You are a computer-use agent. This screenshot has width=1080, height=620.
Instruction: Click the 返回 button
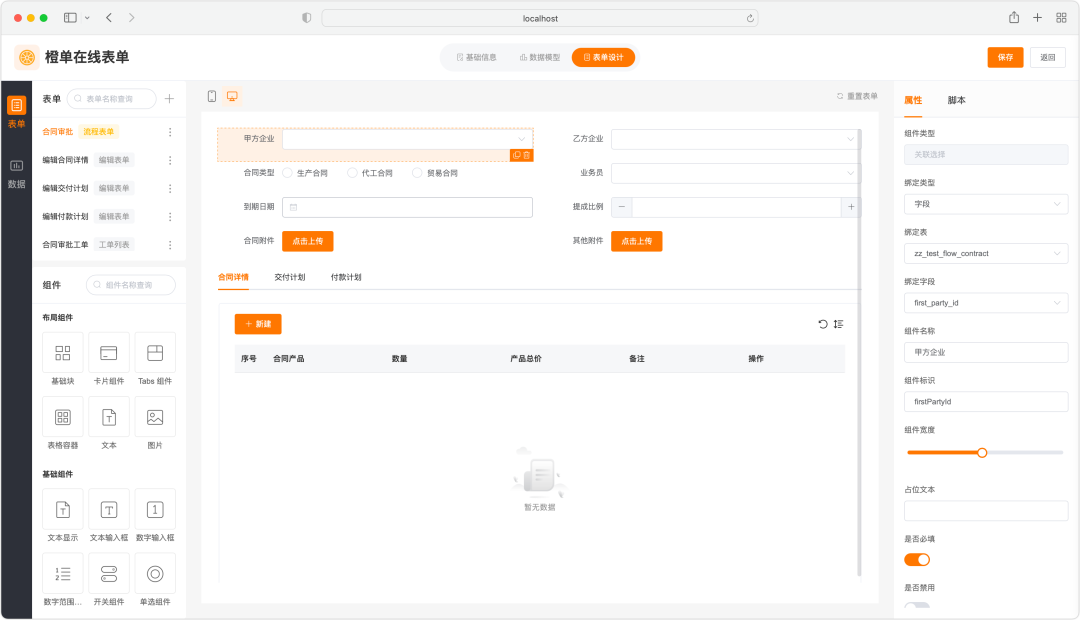click(1048, 57)
